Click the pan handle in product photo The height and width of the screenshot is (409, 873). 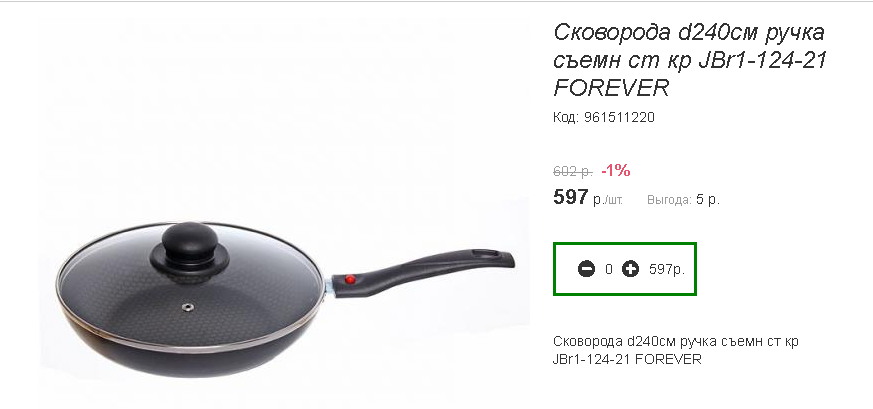[423, 271]
